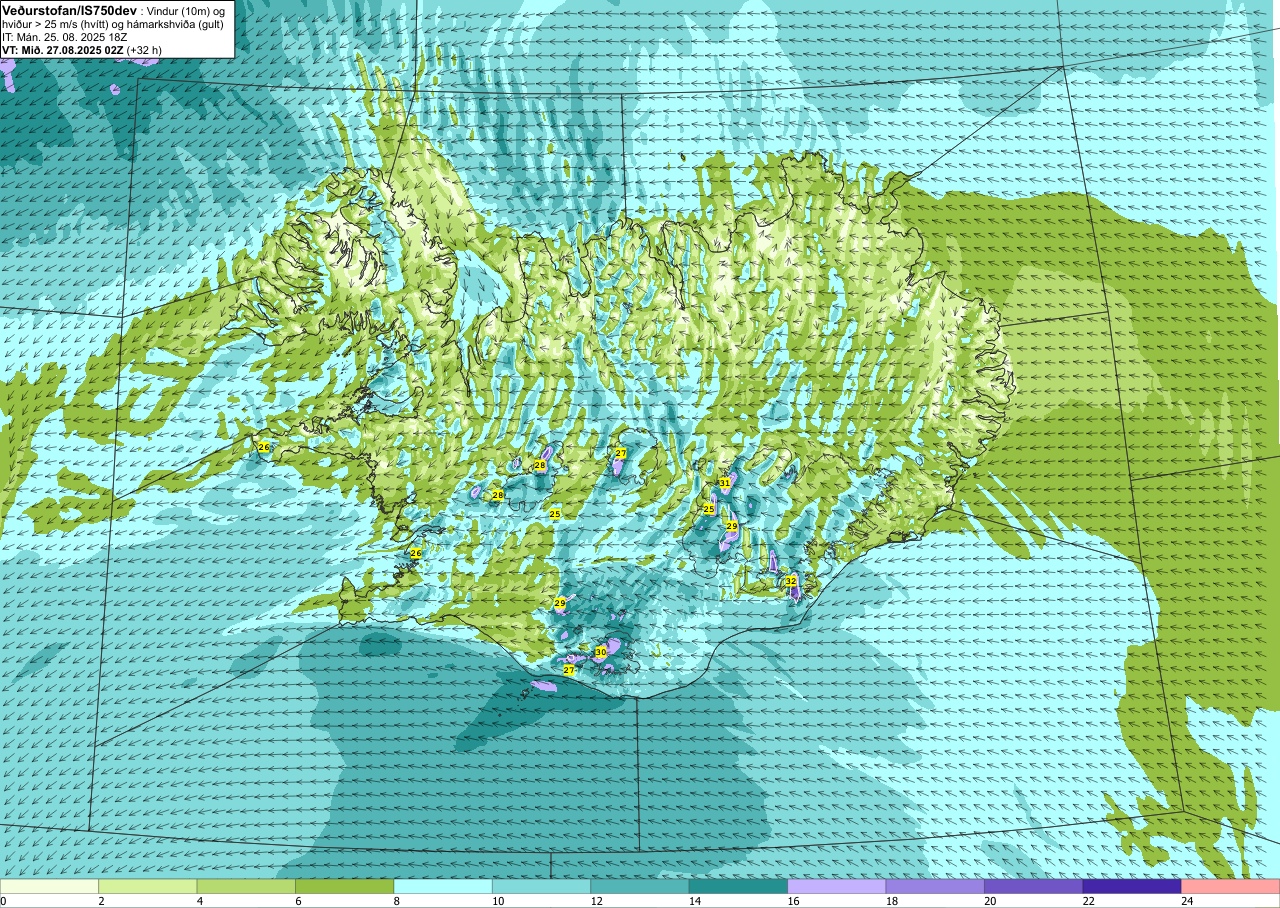Pick the 20–22 m/s purple legend swatch
The width and height of the screenshot is (1280, 908).
point(1034,887)
